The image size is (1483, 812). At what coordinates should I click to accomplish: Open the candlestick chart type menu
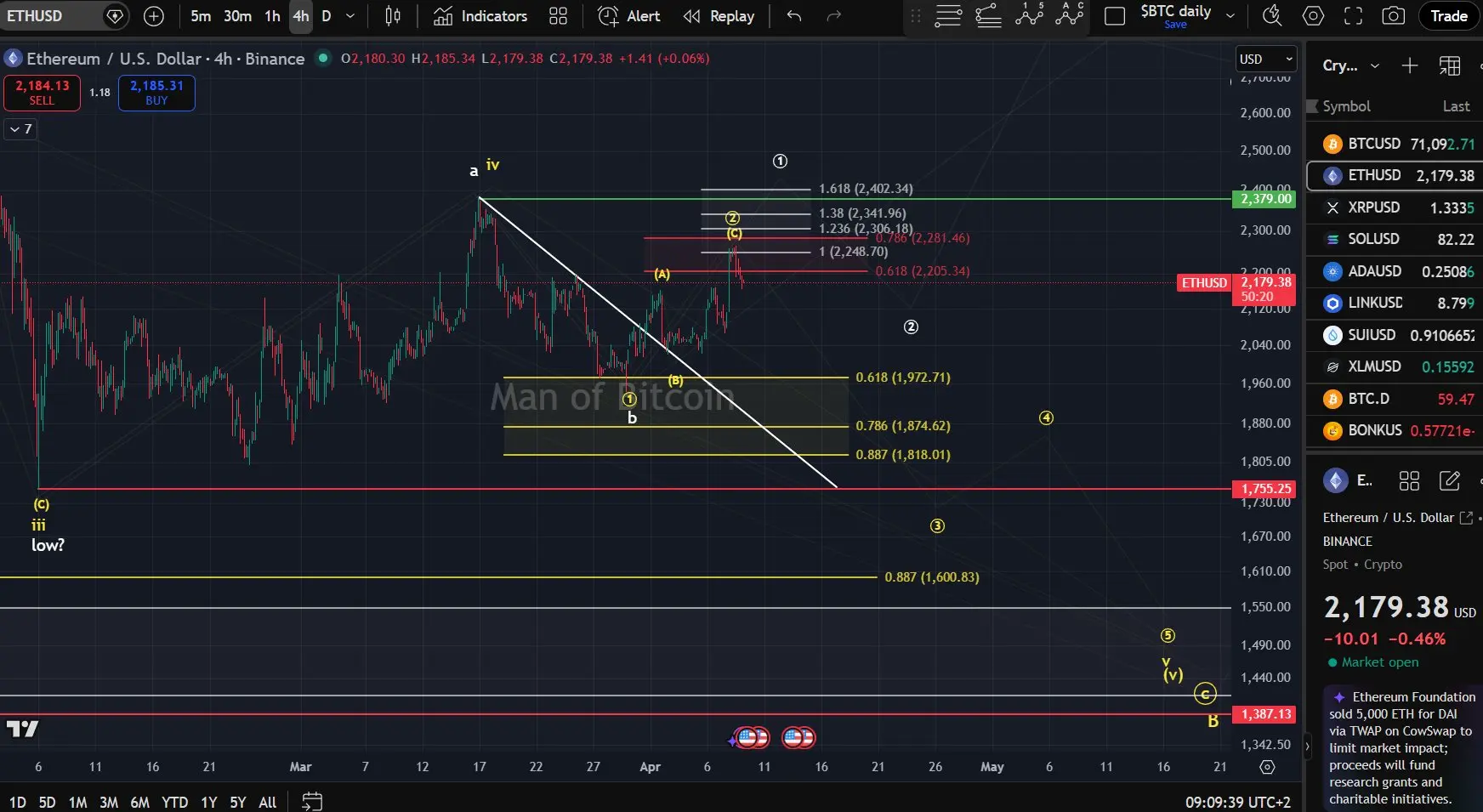coord(393,16)
